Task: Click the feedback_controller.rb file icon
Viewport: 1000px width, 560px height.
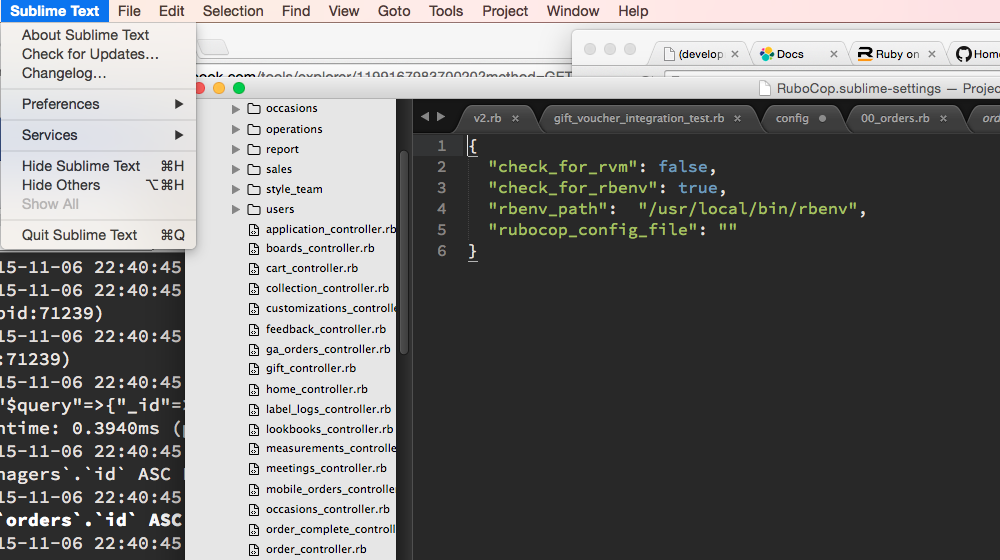Action: pyautogui.click(x=254, y=330)
